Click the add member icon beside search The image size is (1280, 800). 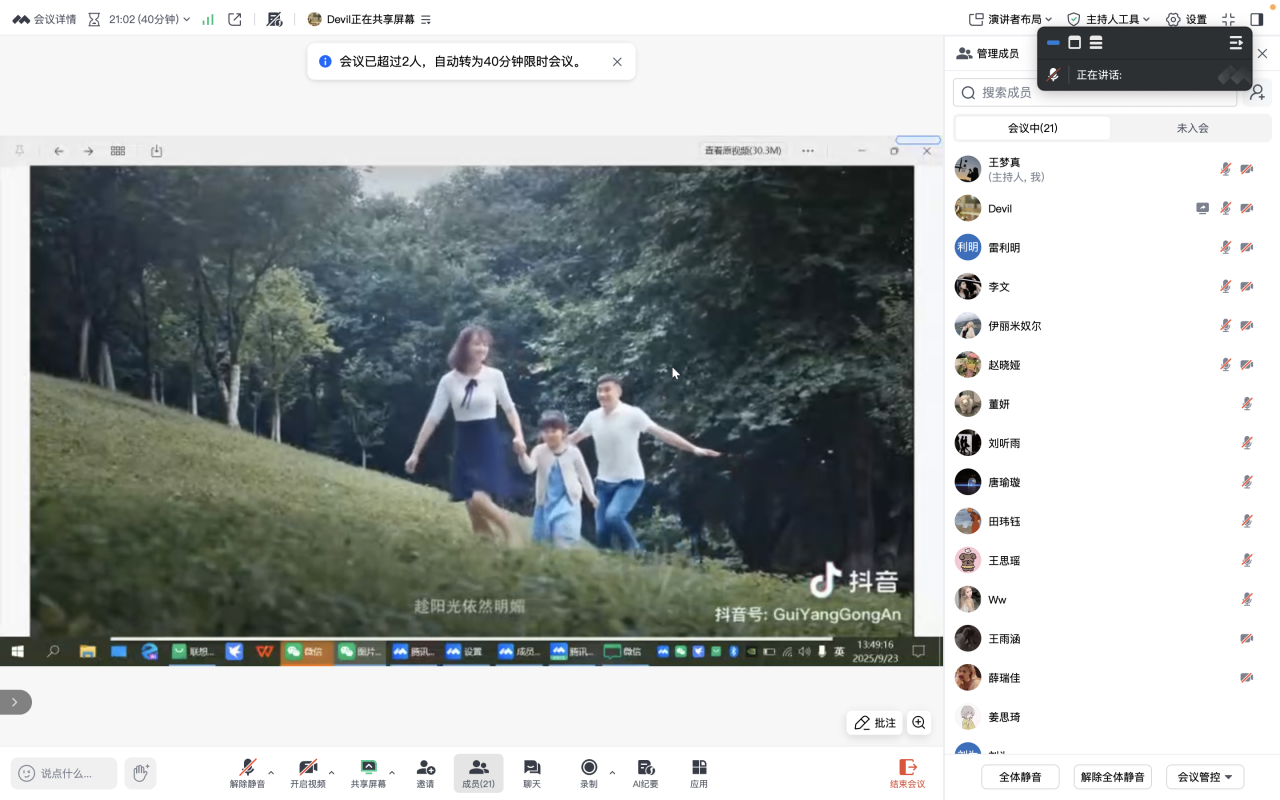point(1257,93)
